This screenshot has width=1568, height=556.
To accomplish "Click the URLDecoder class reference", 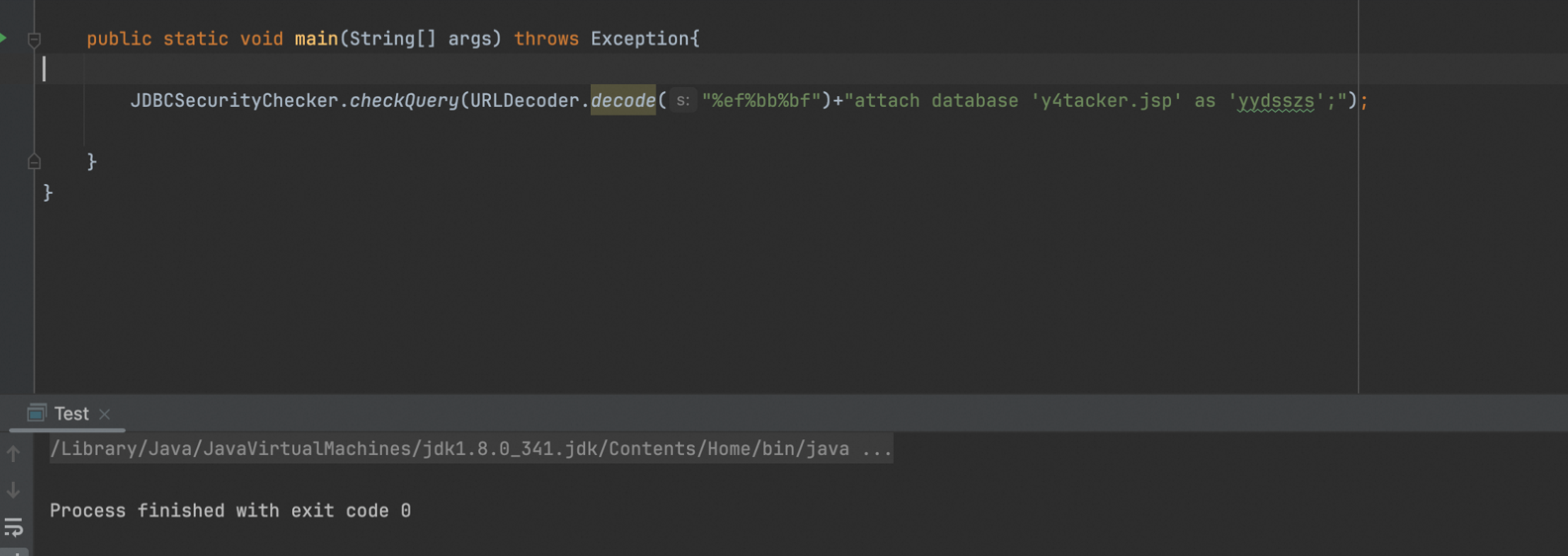I will (x=525, y=100).
